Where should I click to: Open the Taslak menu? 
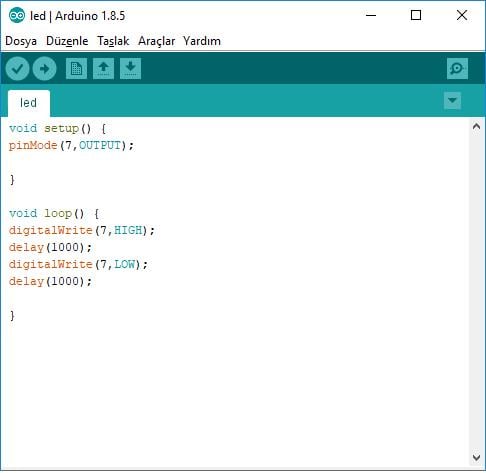pyautogui.click(x=113, y=41)
